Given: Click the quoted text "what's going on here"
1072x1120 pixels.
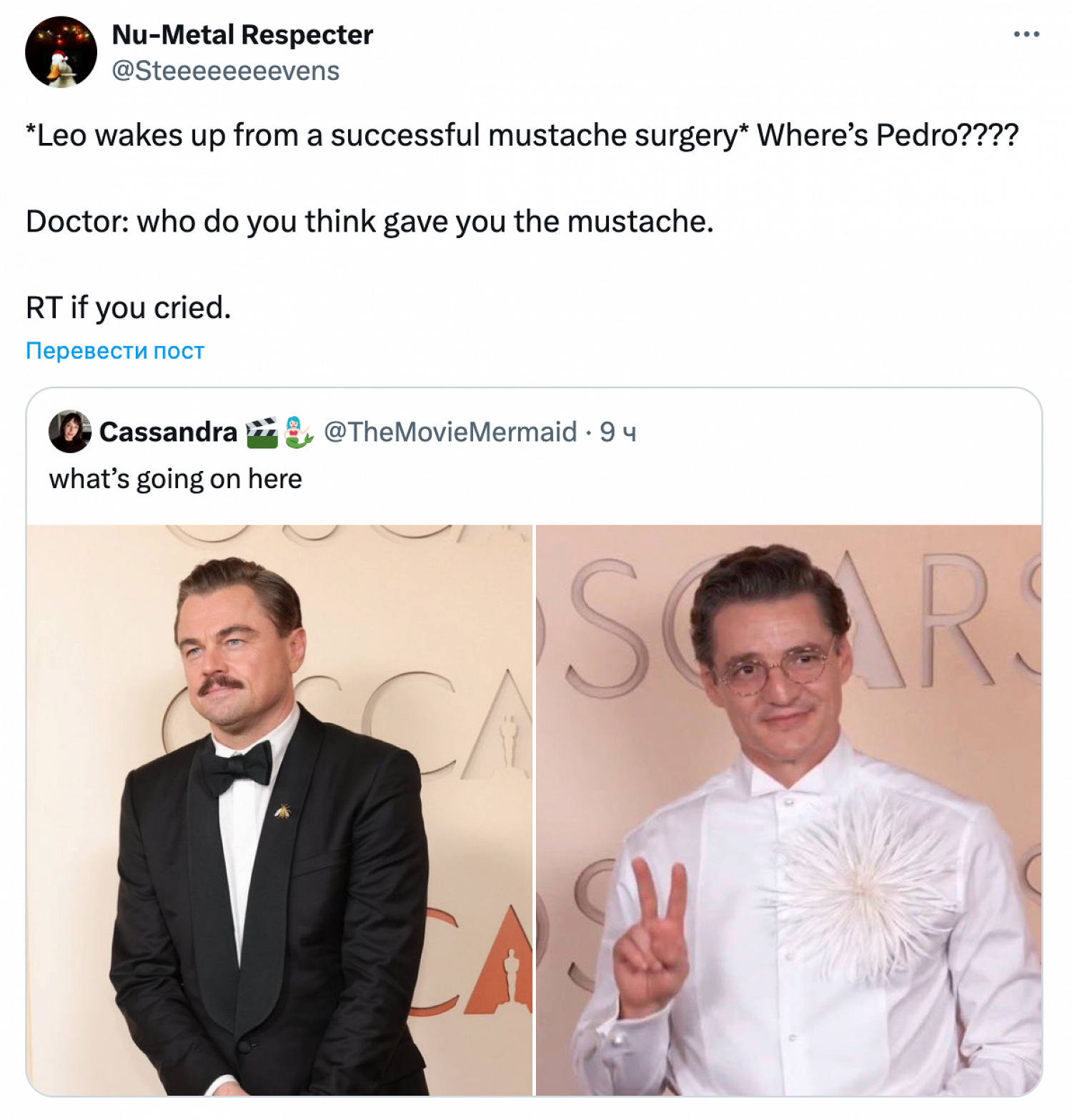Looking at the screenshot, I should click(175, 479).
